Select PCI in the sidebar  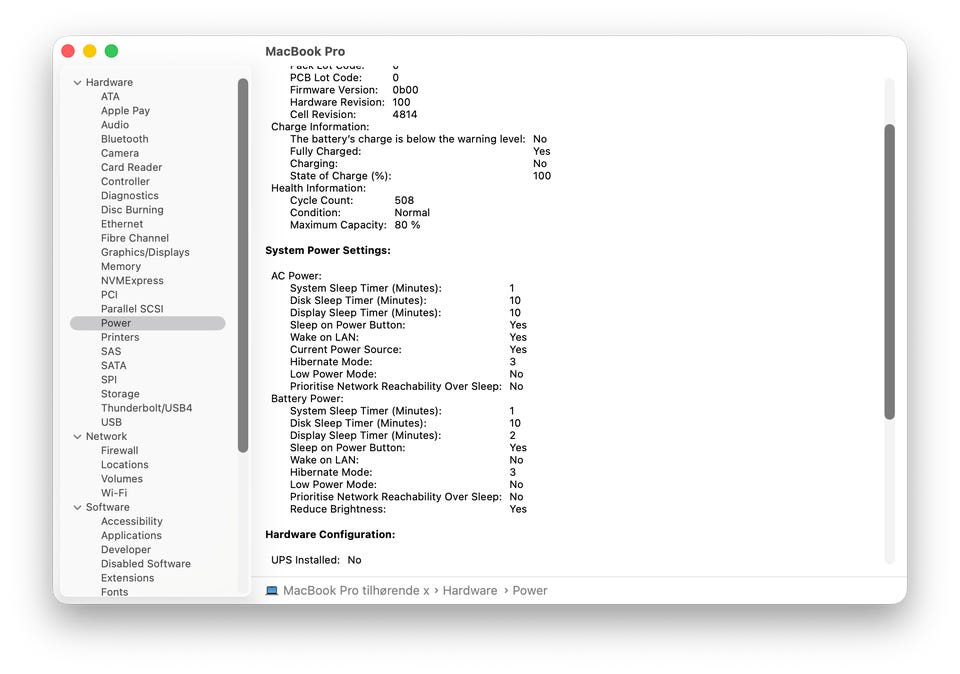pos(109,294)
